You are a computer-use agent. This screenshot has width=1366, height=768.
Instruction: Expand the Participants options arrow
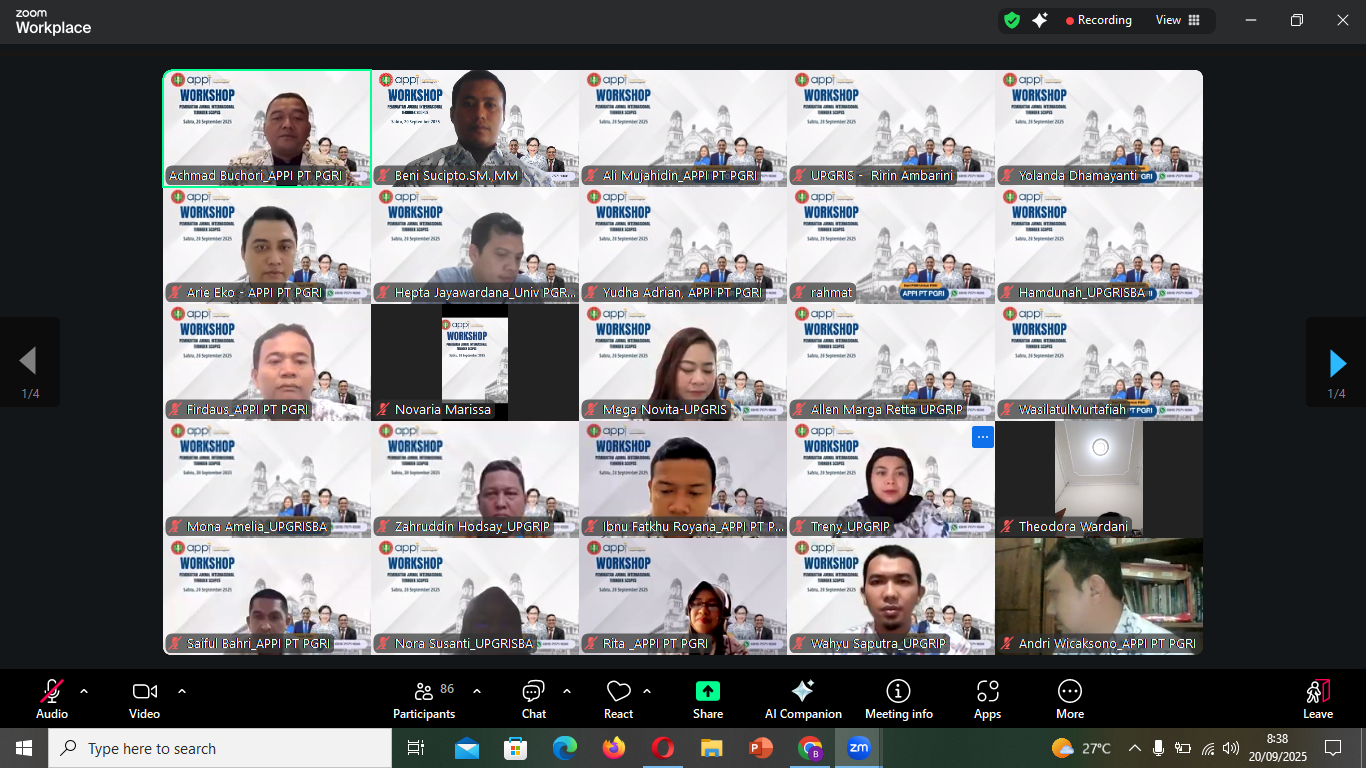point(477,691)
